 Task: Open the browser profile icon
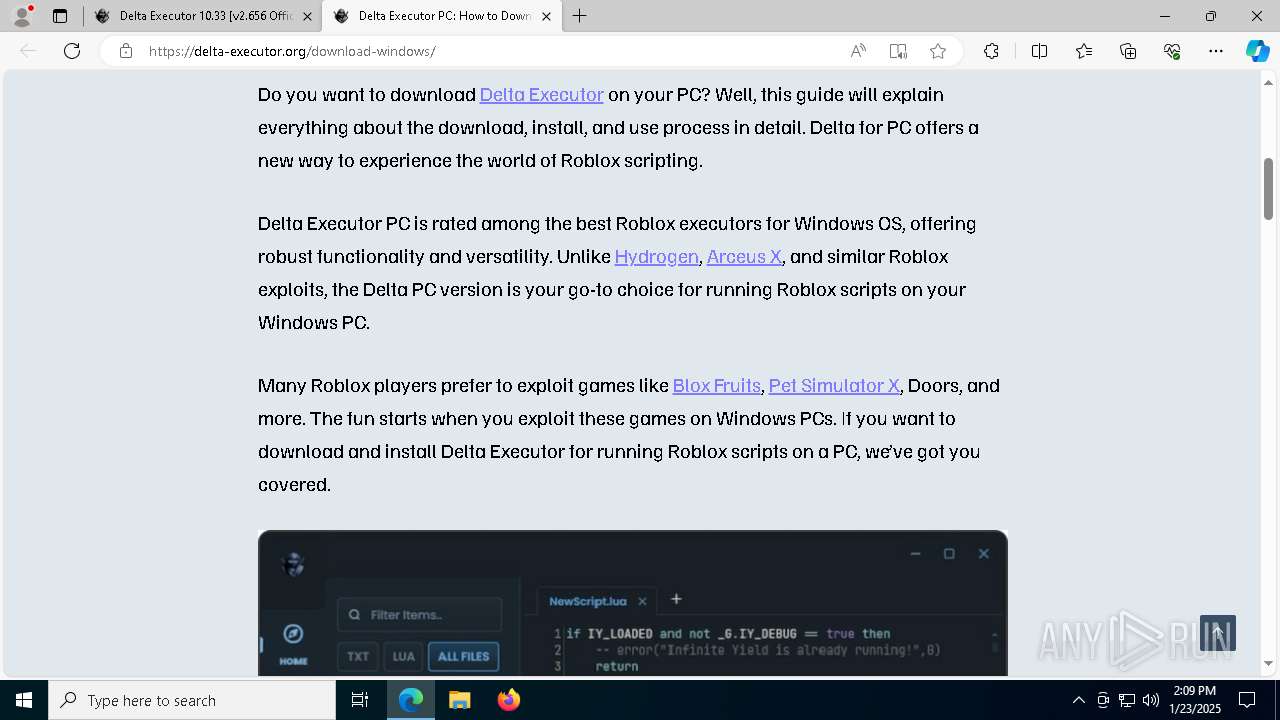pos(21,16)
